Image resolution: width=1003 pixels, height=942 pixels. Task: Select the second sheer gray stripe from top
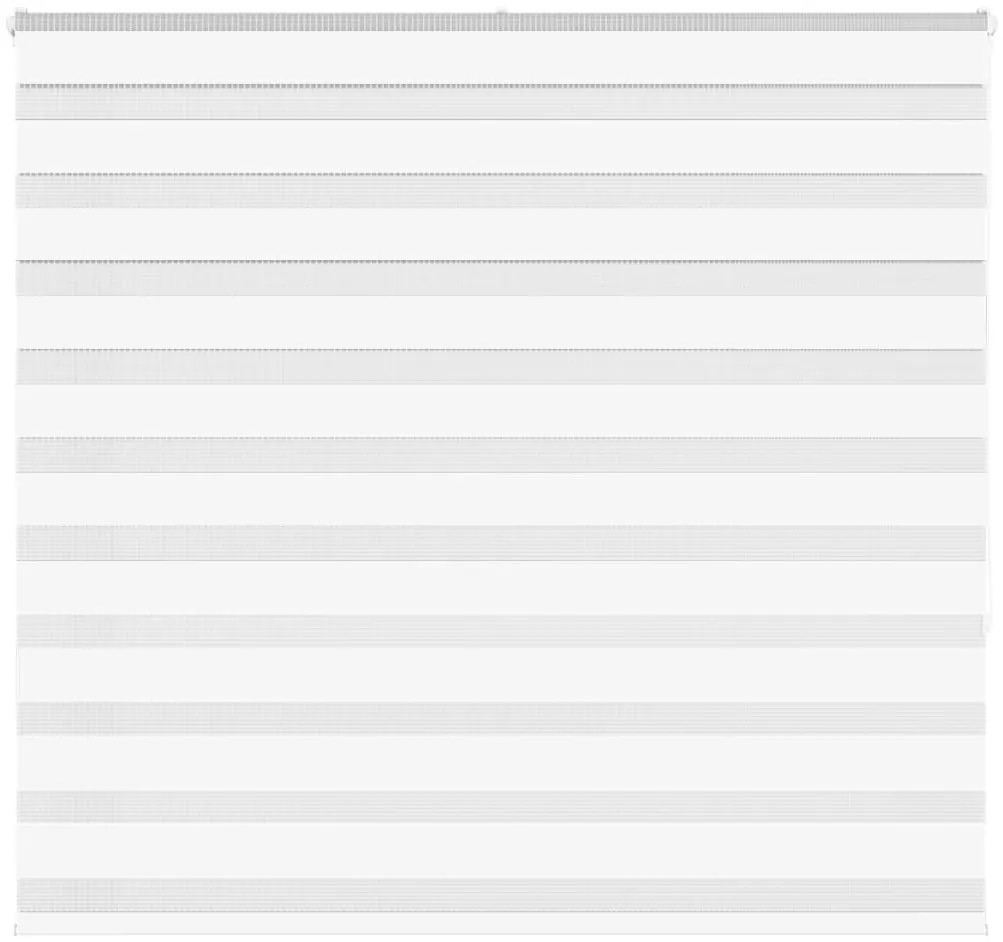pos(500,191)
